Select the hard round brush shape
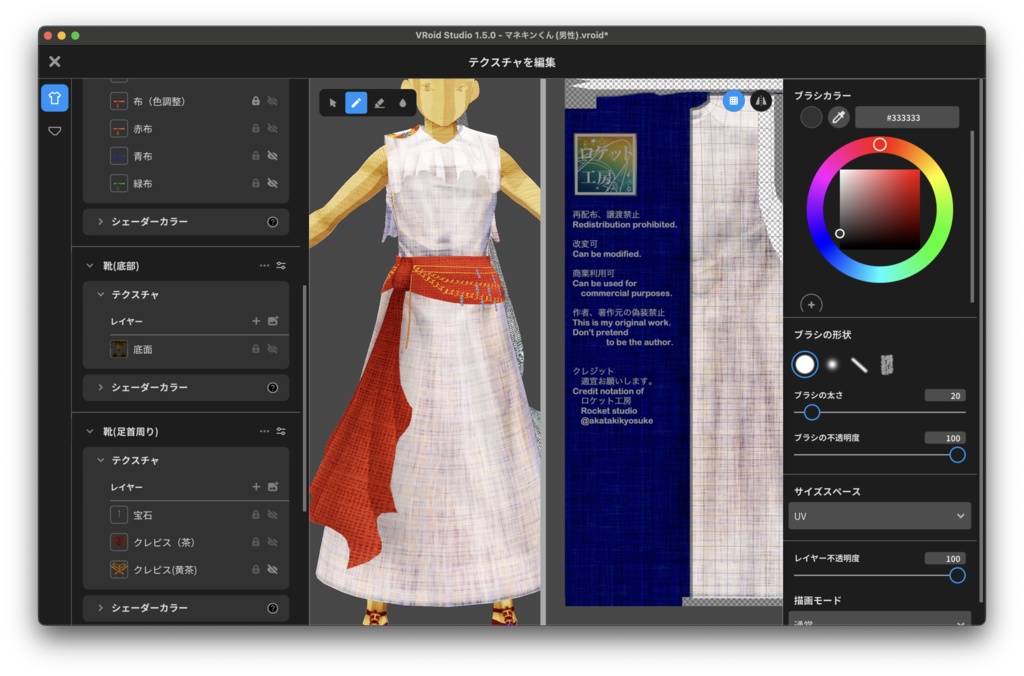This screenshot has width=1024, height=676. 805,364
